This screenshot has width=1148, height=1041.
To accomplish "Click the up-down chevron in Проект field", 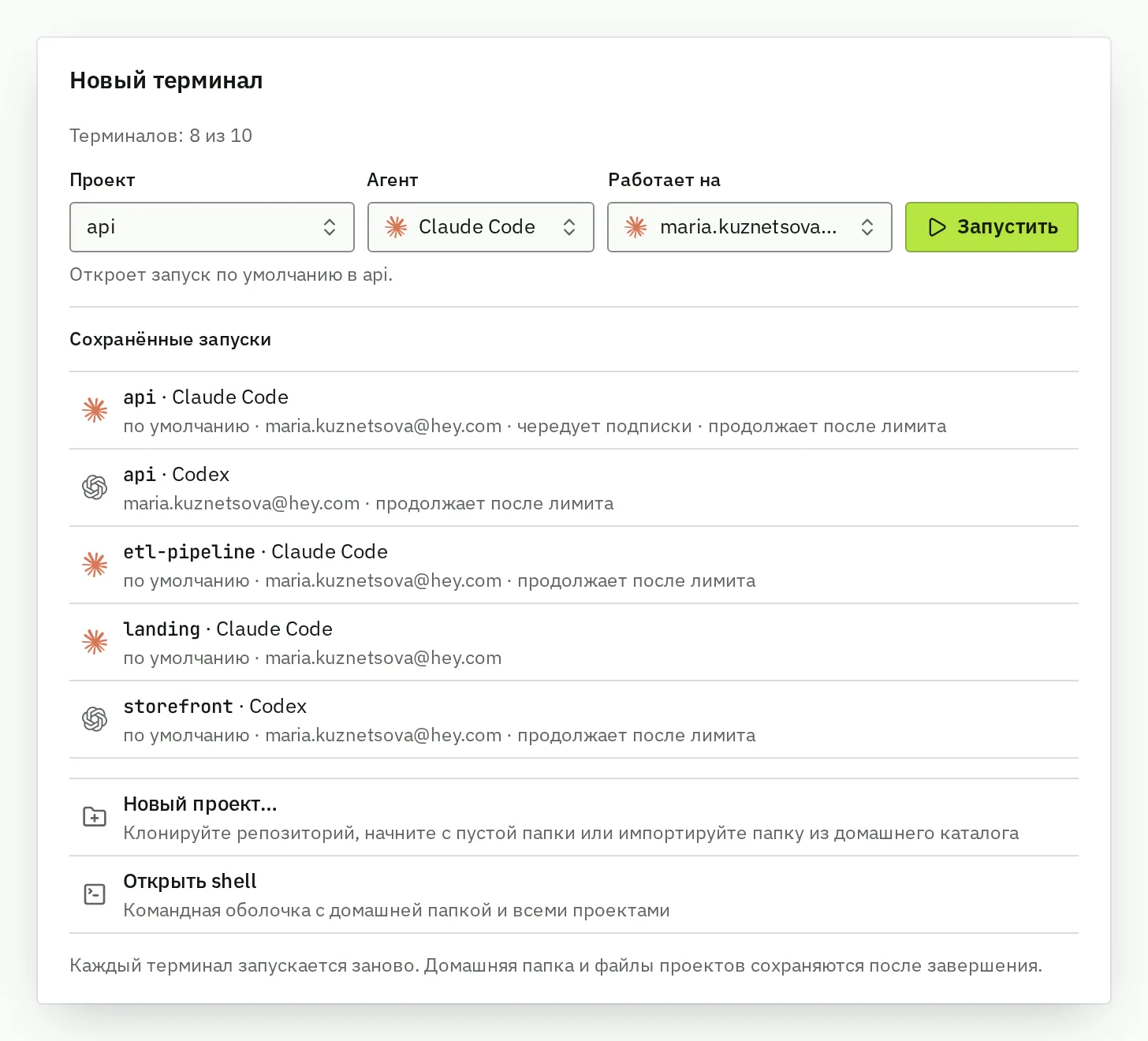I will click(x=330, y=227).
